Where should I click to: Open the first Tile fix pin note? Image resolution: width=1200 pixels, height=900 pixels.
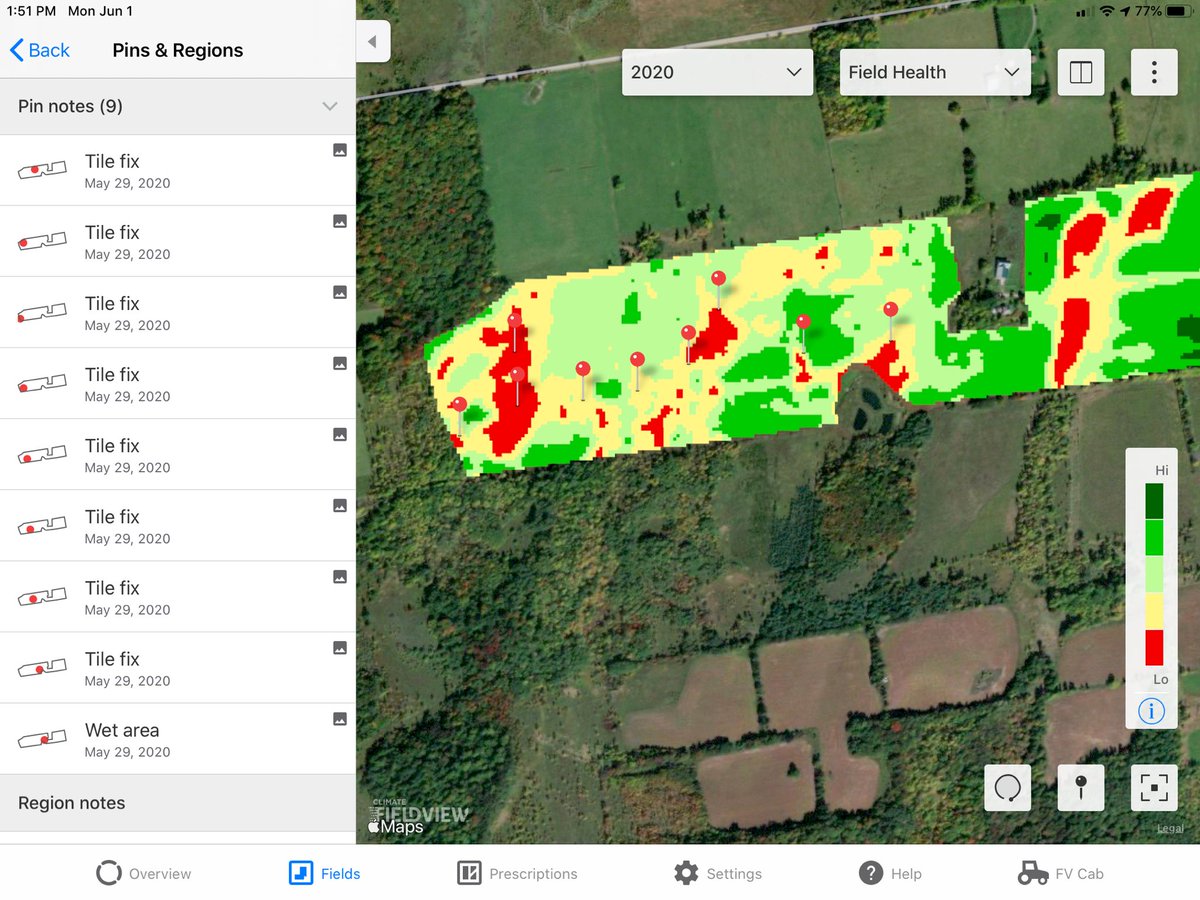[177, 170]
